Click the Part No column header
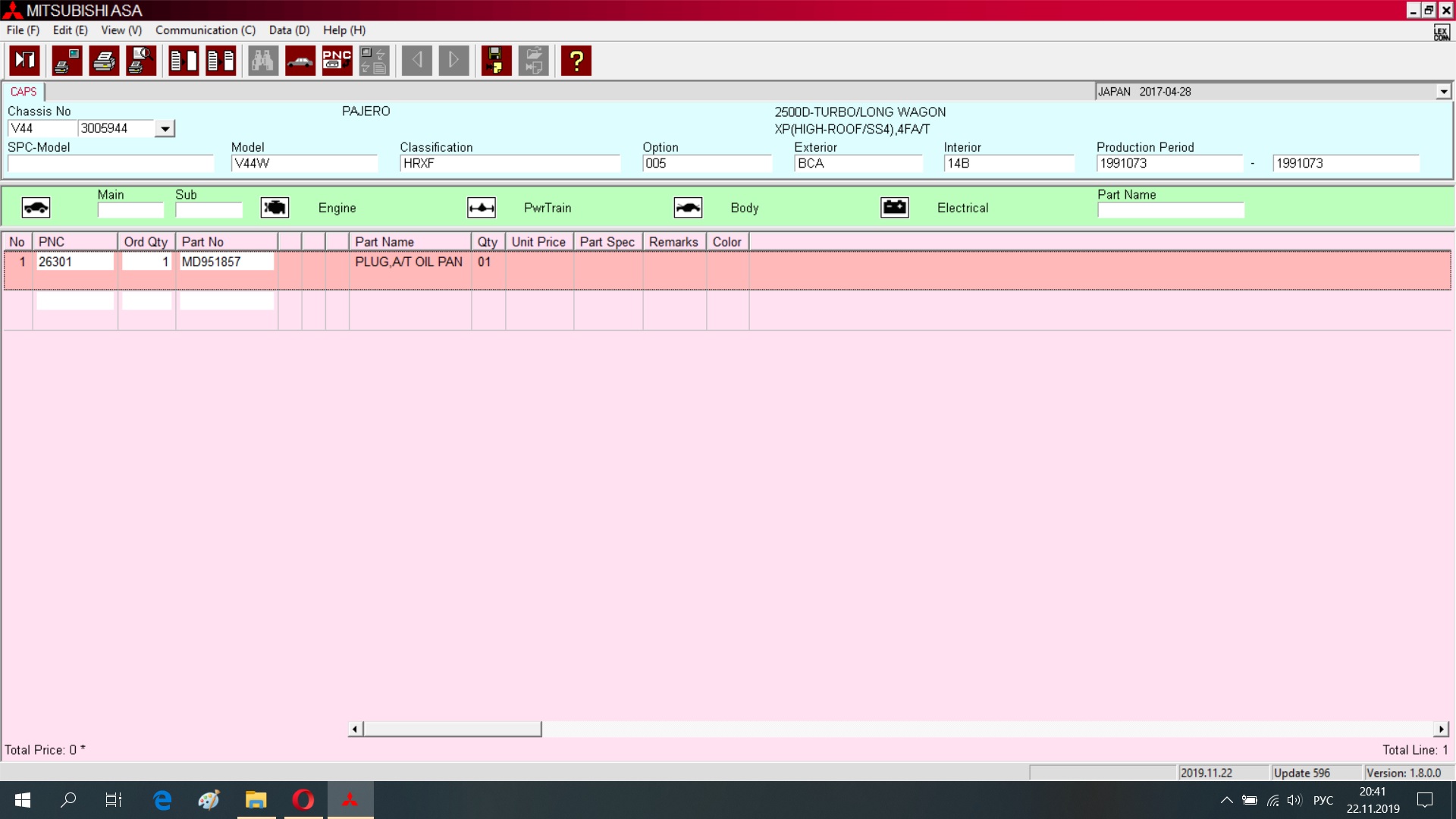The height and width of the screenshot is (819, 1456). (x=226, y=242)
